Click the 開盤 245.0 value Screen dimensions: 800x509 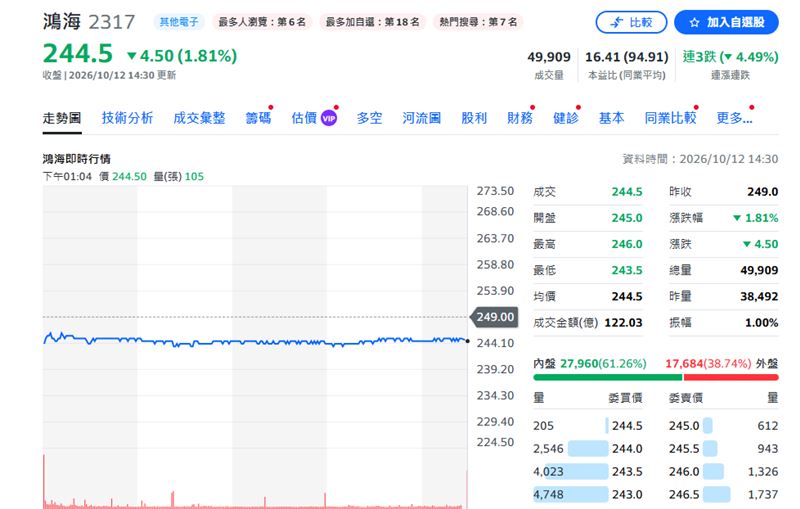627,218
